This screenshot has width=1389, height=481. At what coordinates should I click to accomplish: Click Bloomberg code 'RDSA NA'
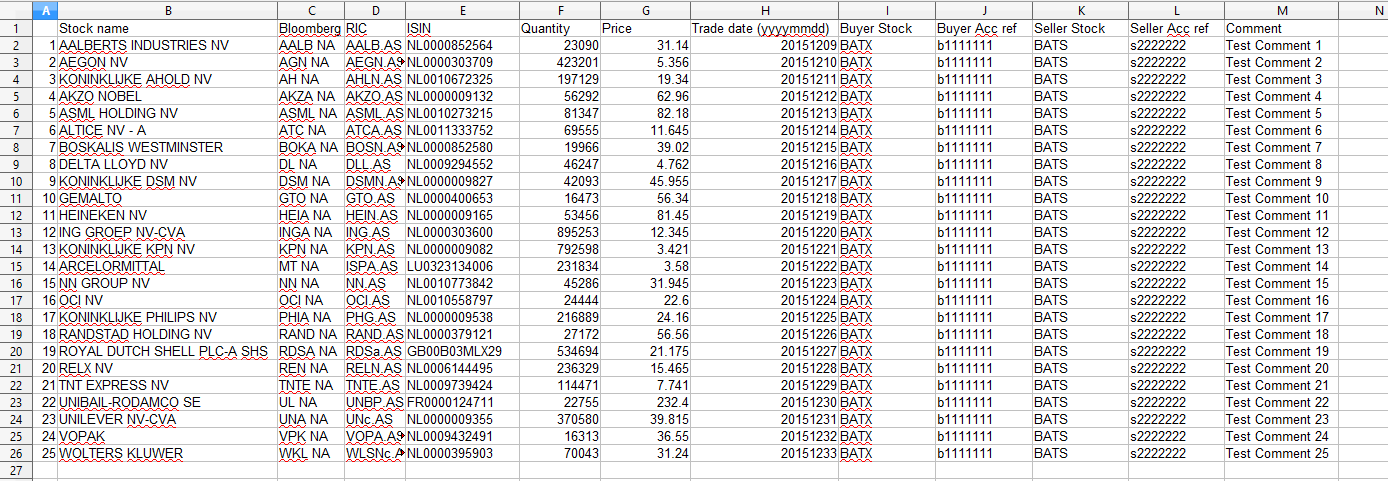tap(310, 351)
